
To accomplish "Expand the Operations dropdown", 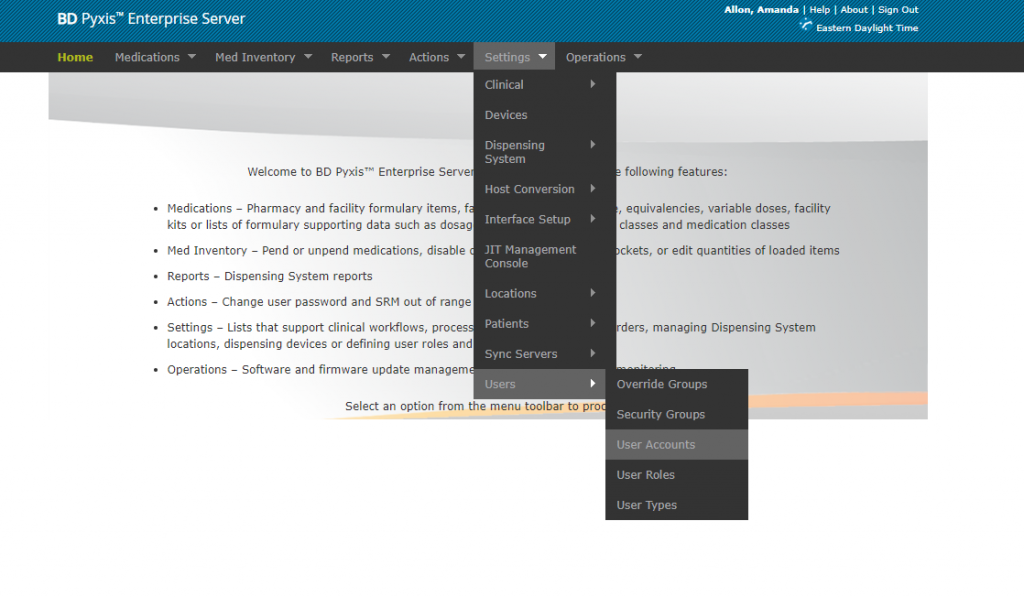I will (603, 57).
